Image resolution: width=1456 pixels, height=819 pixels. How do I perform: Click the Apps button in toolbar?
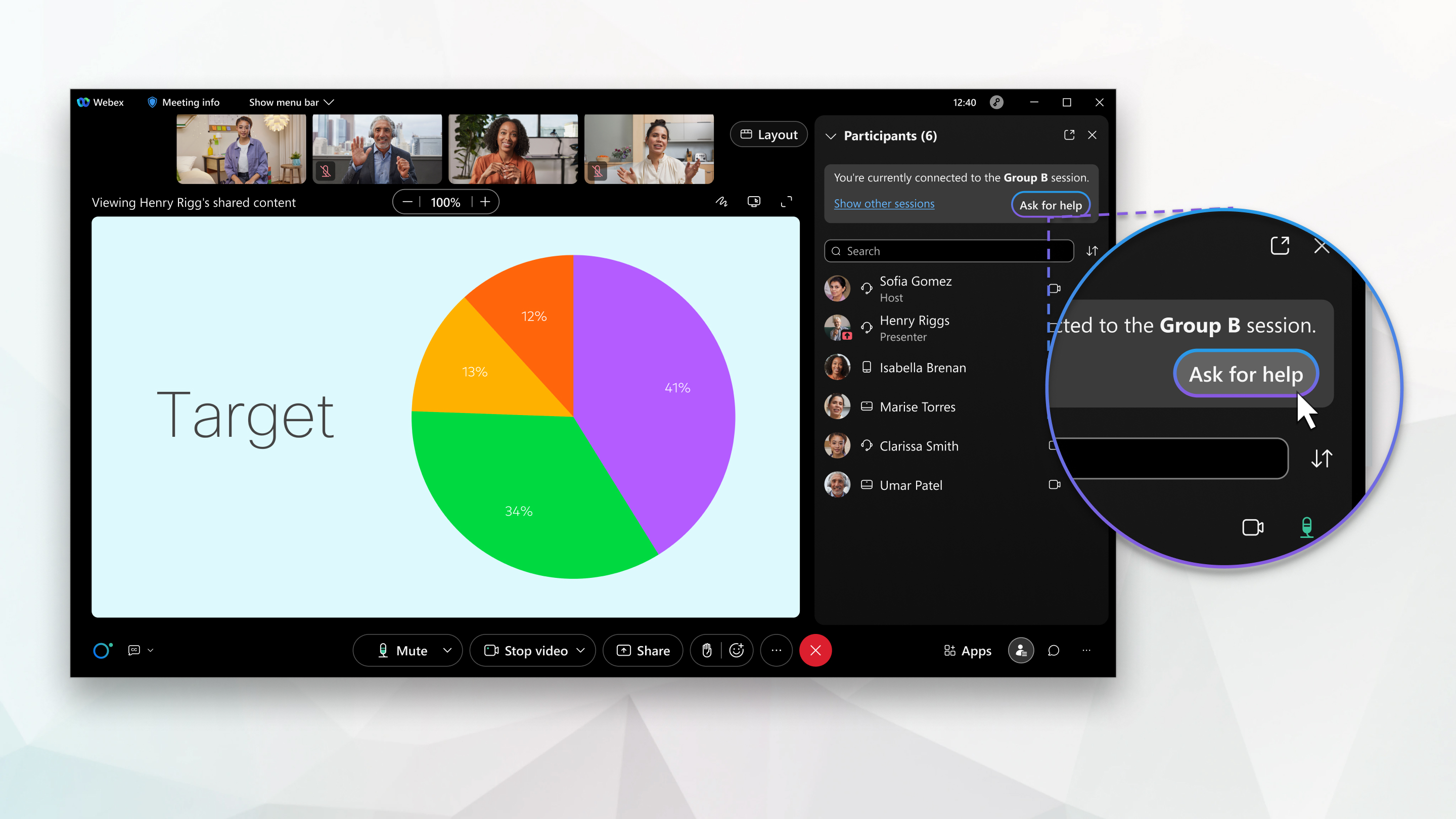[967, 650]
